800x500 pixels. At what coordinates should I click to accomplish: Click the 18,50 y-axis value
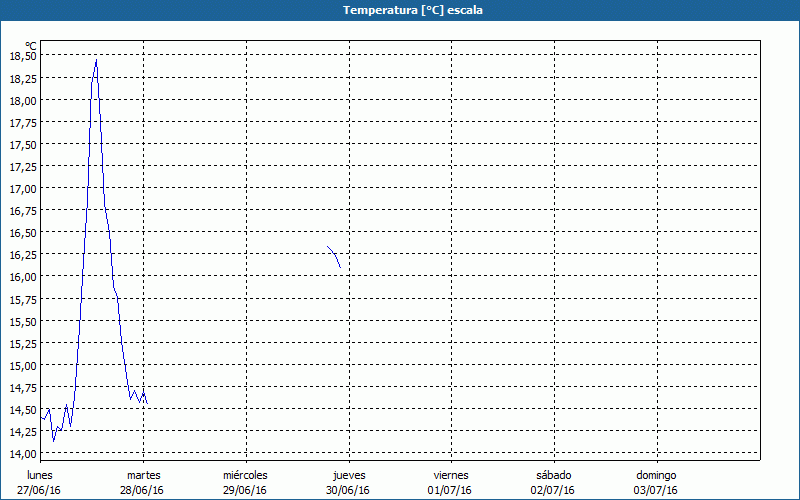[23, 56]
